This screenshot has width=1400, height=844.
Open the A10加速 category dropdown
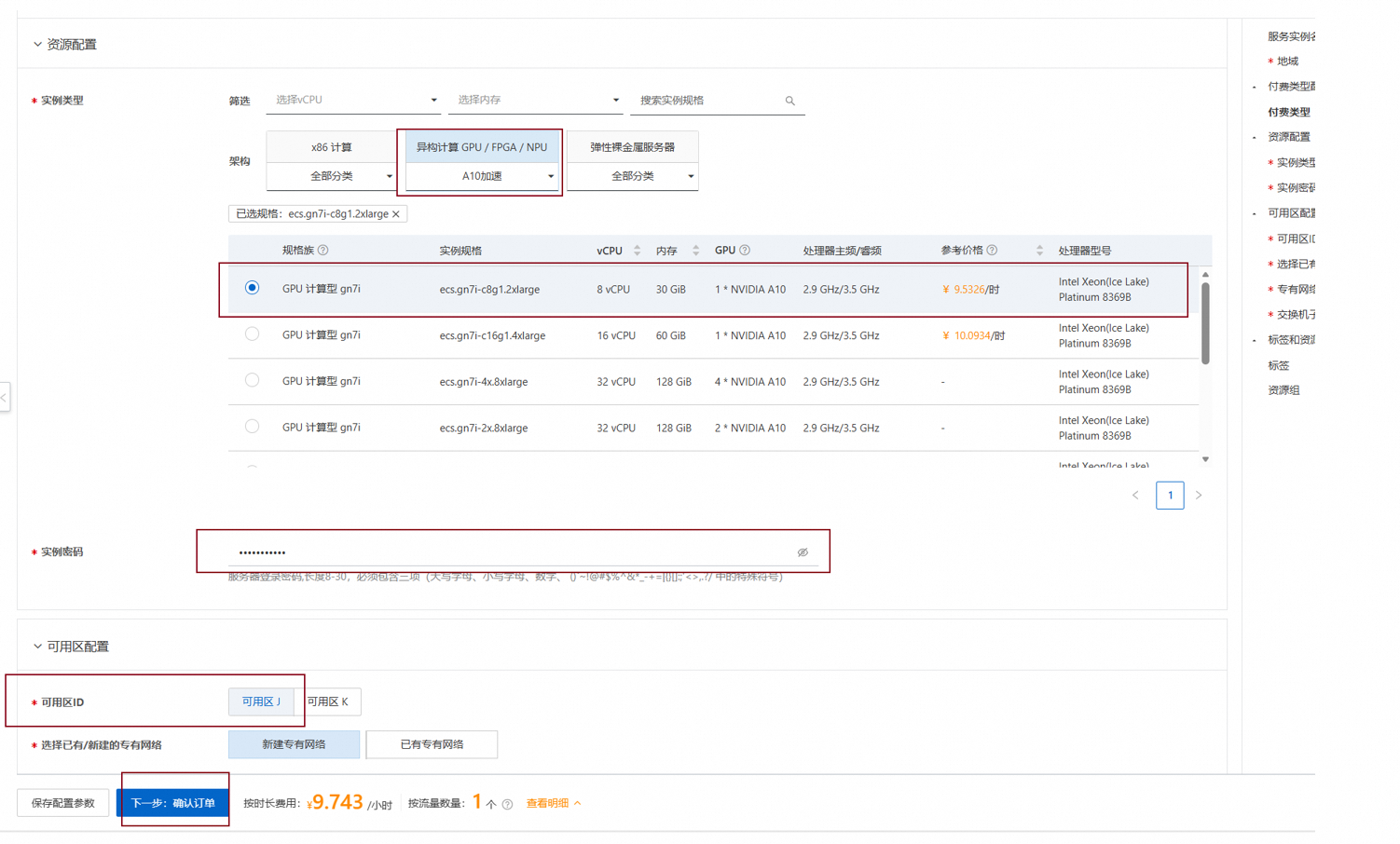(482, 176)
